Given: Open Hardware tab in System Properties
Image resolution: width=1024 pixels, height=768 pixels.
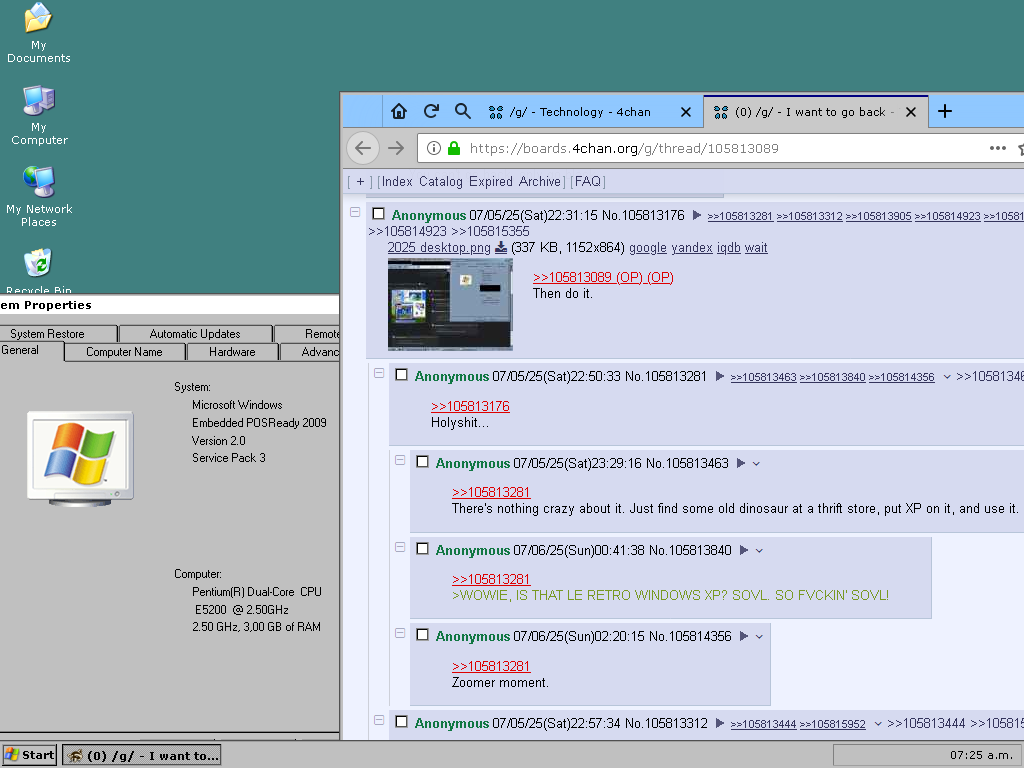Looking at the screenshot, I should tap(232, 352).
